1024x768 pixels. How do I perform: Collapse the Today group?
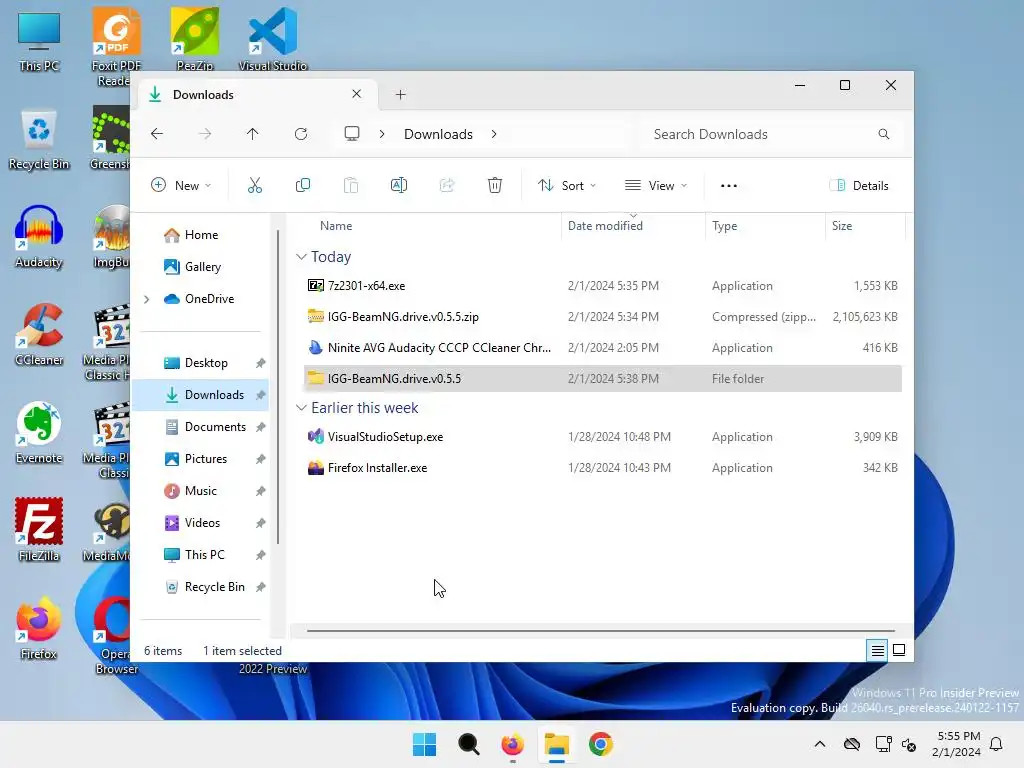point(301,257)
